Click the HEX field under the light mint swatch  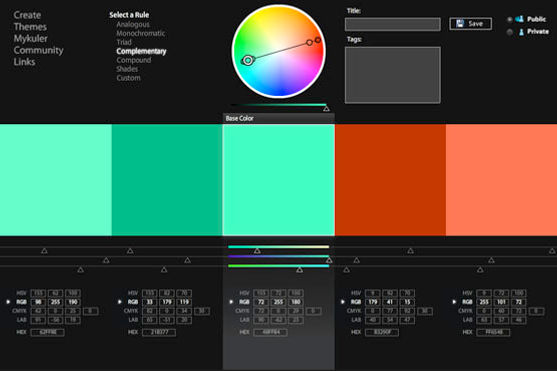48,333
